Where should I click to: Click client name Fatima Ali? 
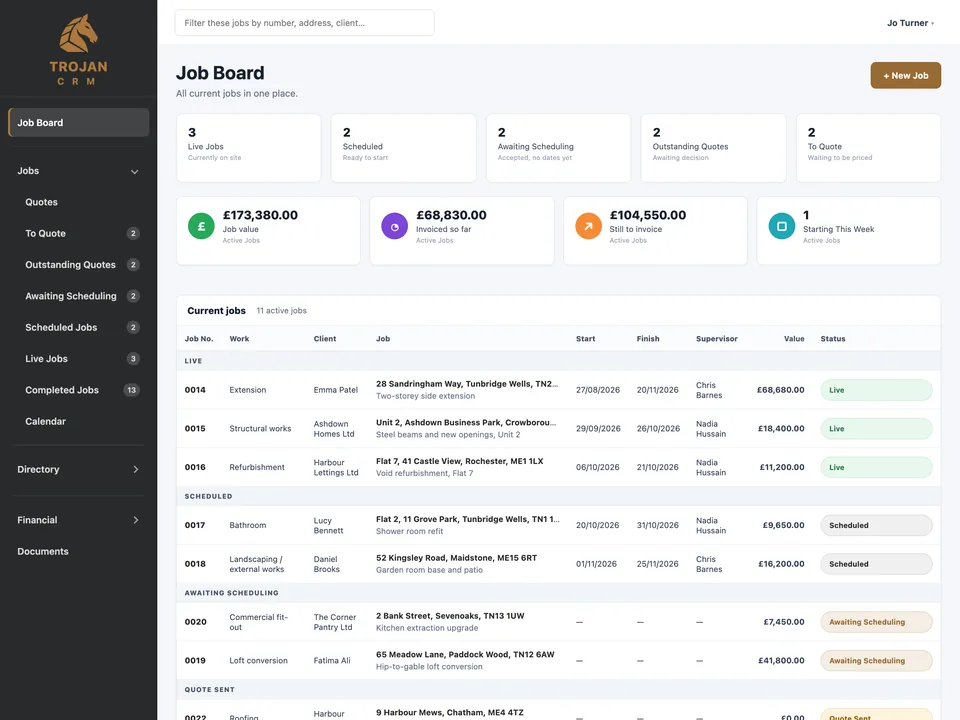[332, 661]
